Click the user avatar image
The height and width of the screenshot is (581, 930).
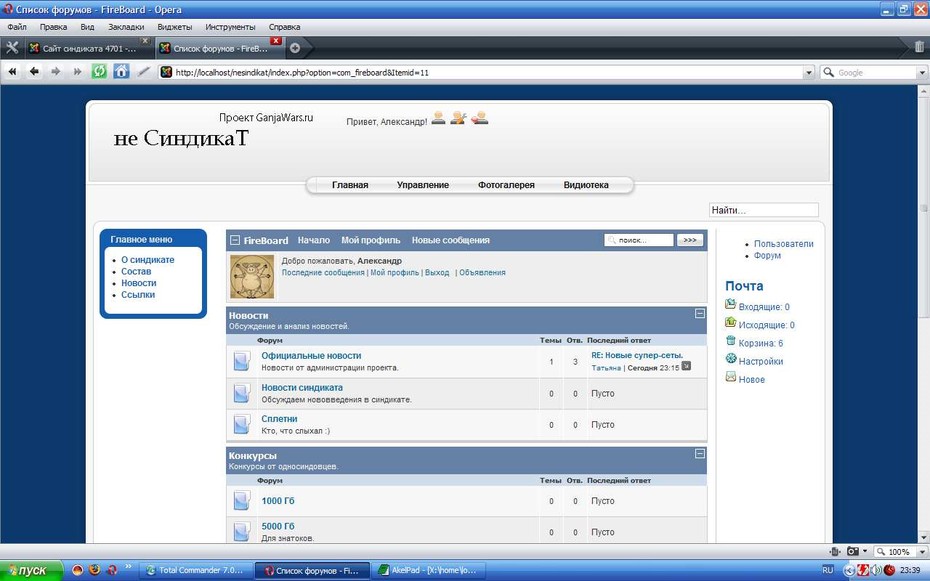252,276
